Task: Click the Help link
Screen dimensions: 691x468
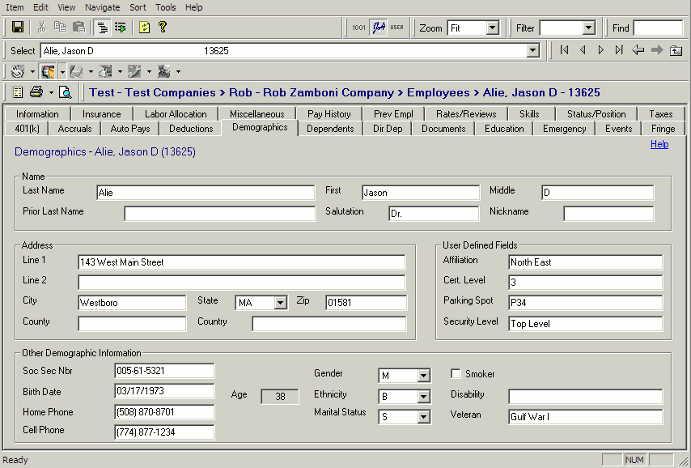Action: 659,144
